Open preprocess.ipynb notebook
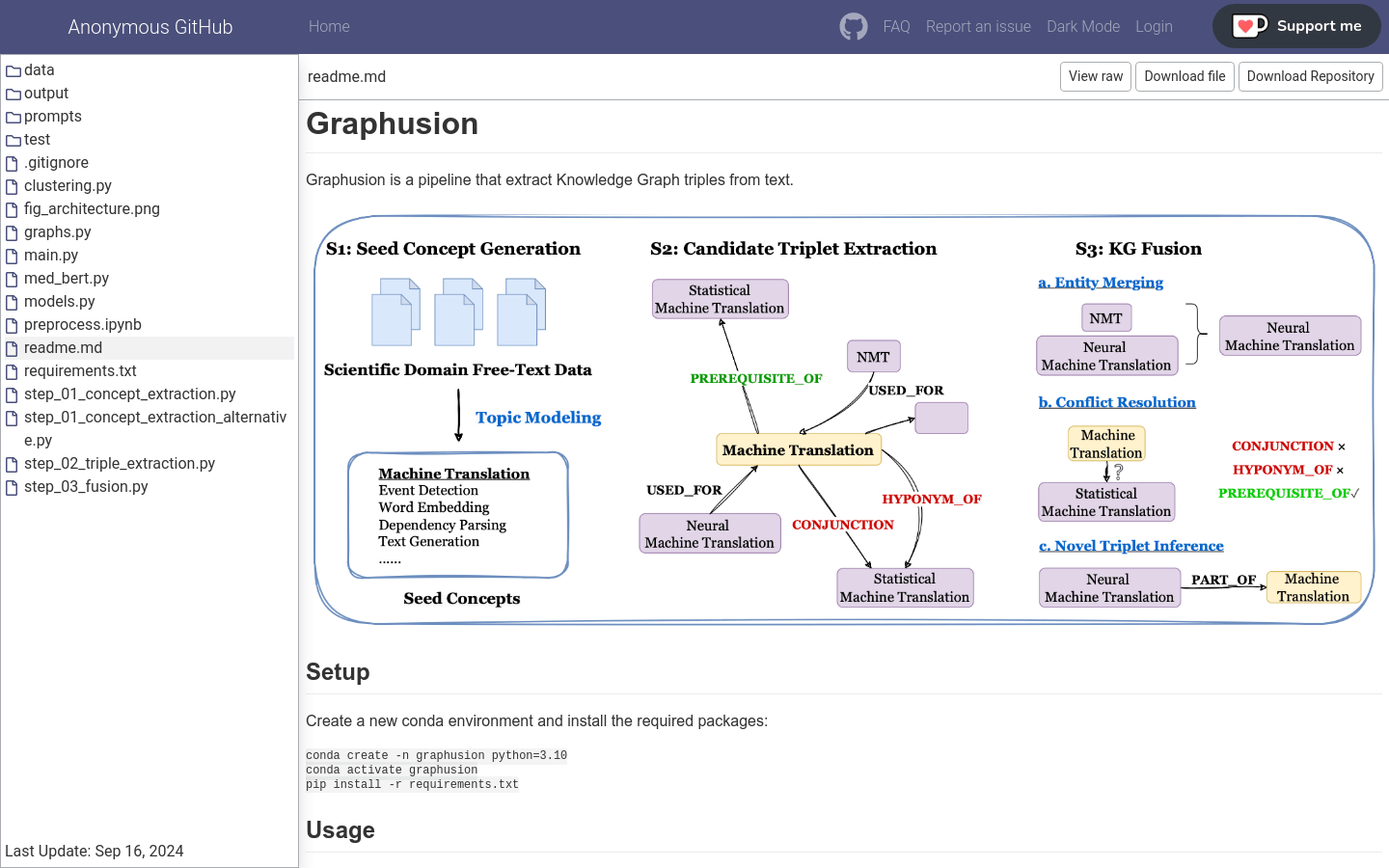The width and height of the screenshot is (1389, 868). click(83, 325)
